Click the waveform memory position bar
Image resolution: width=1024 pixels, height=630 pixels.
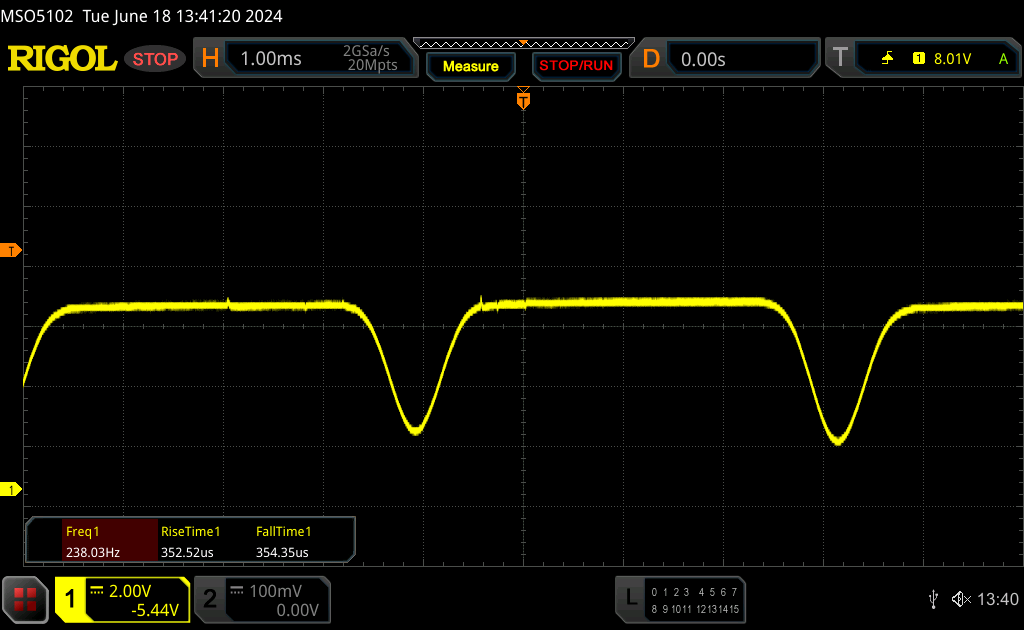(x=524, y=44)
